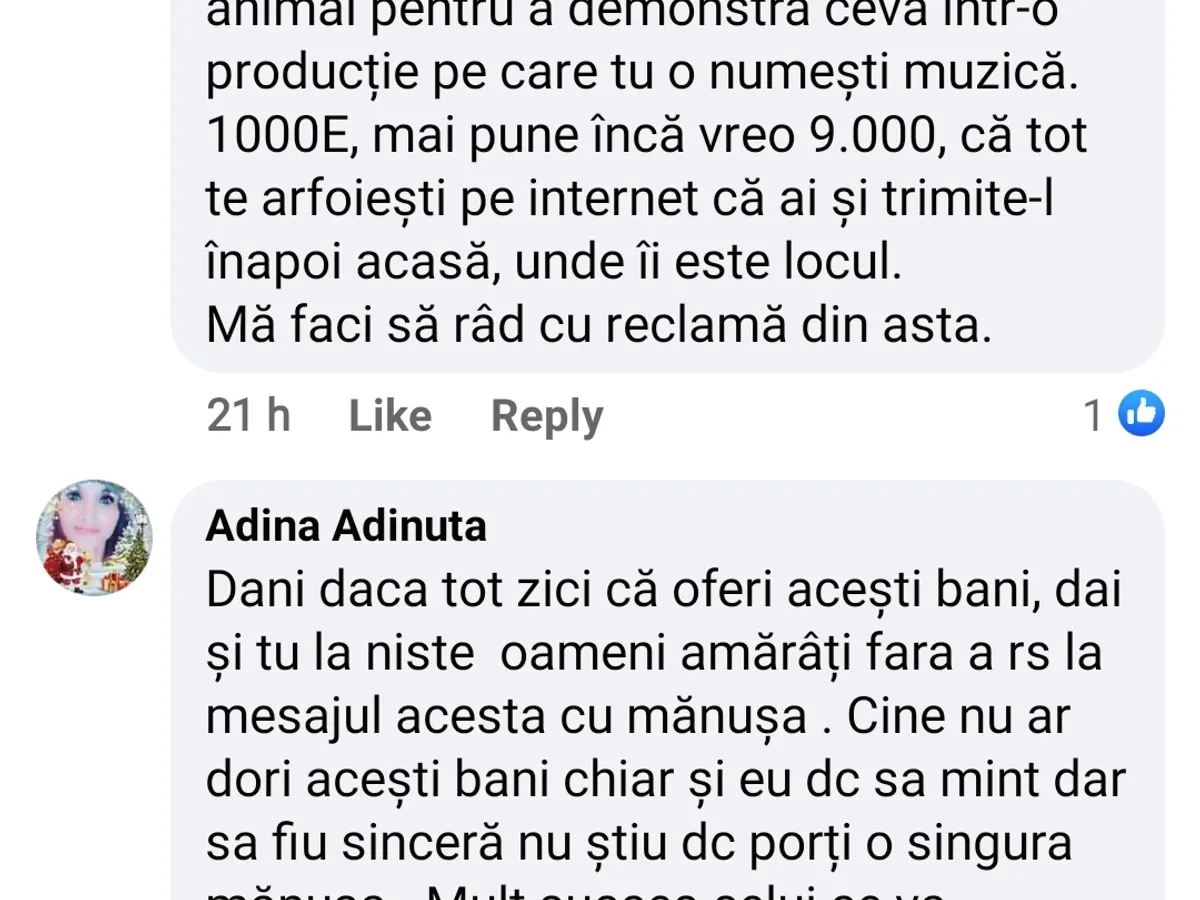Like the comment posted 21 h ago
The width and height of the screenshot is (1200, 900).
(390, 415)
